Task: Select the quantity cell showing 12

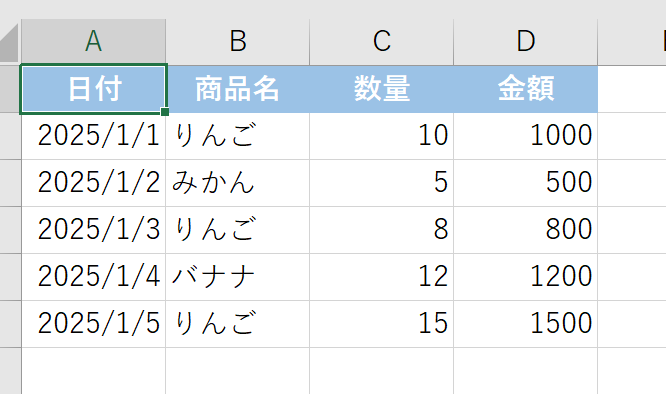Action: [x=382, y=277]
